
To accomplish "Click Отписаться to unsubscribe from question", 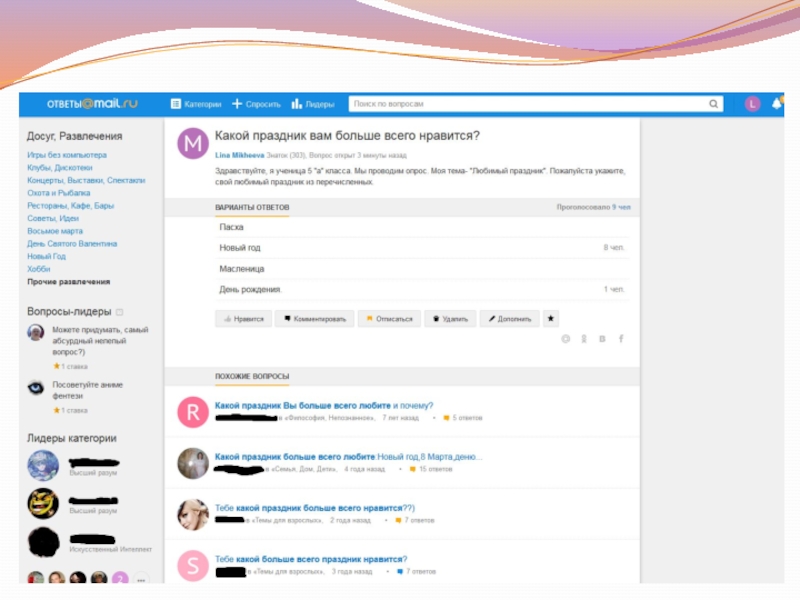I will coord(388,319).
